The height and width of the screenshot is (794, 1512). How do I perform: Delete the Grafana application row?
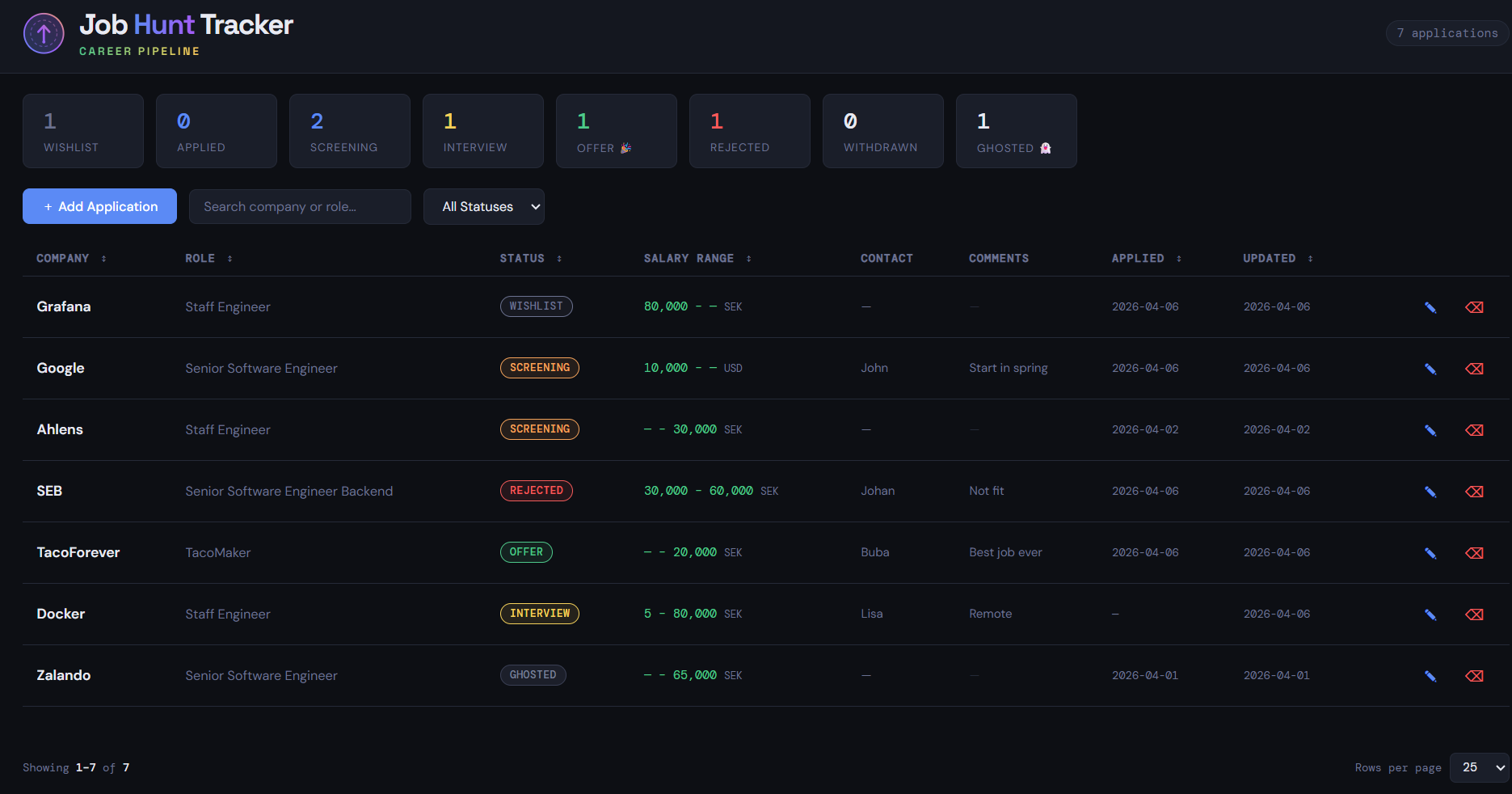pyautogui.click(x=1474, y=307)
